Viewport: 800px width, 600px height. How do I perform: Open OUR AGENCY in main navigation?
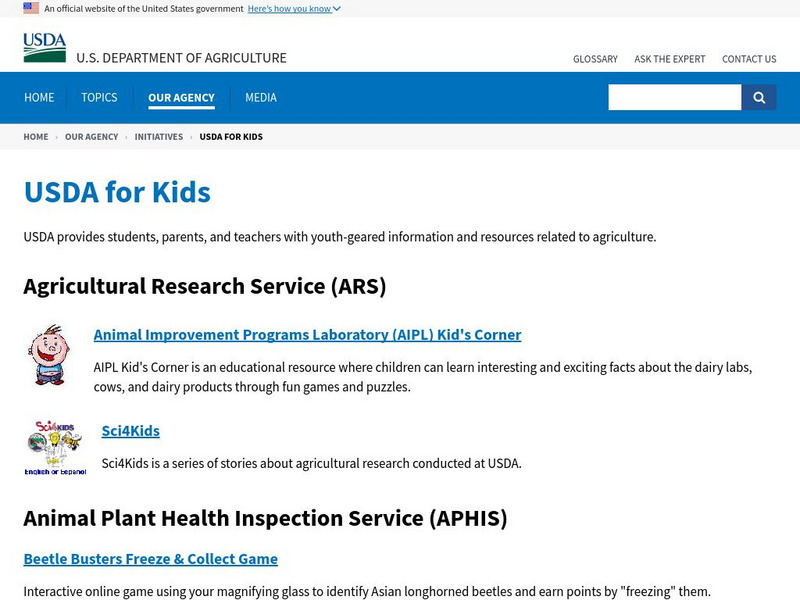point(181,98)
